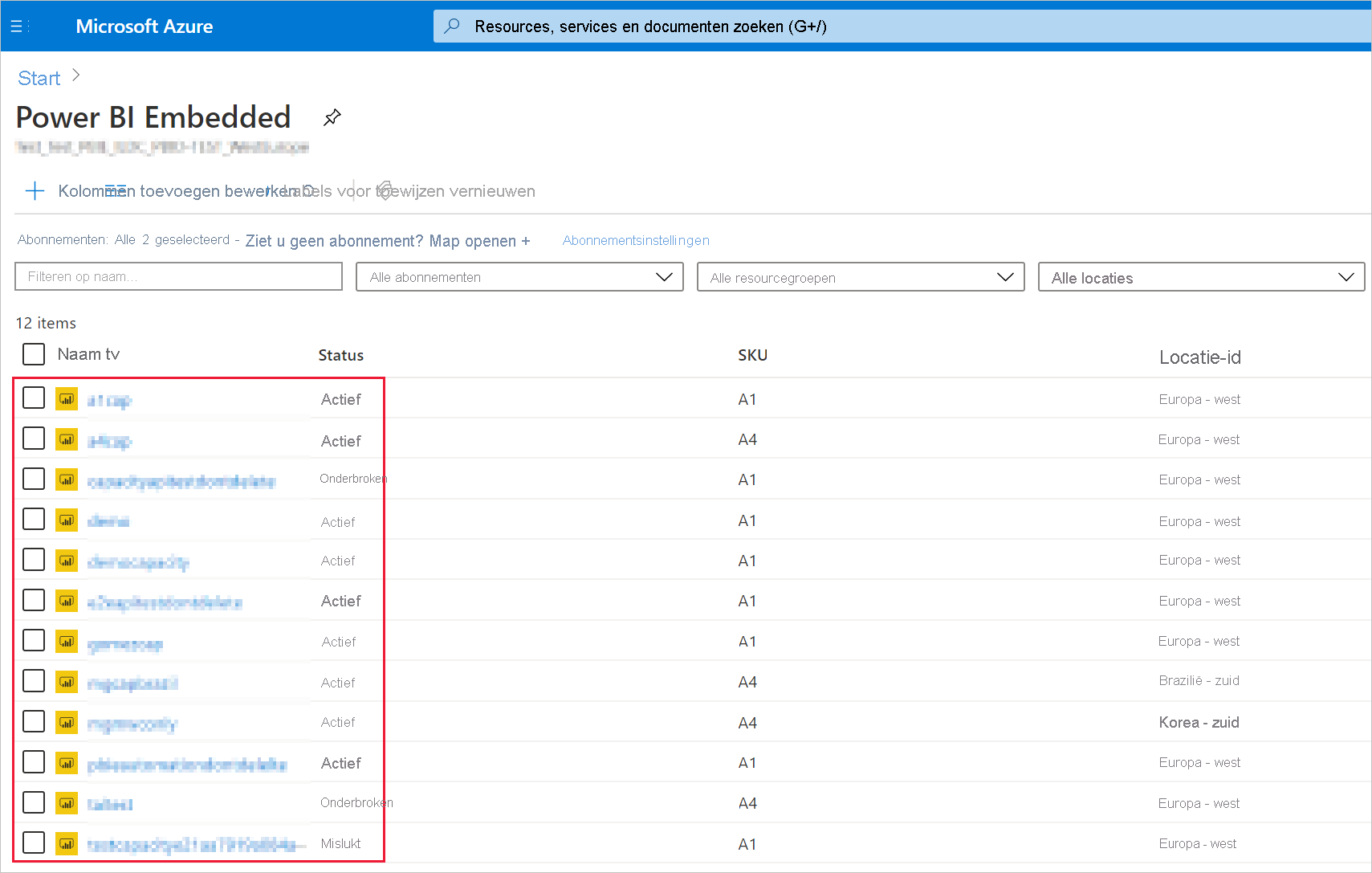Check the box for the Brazilië - zuid row
The height and width of the screenshot is (873, 1372).
(34, 680)
